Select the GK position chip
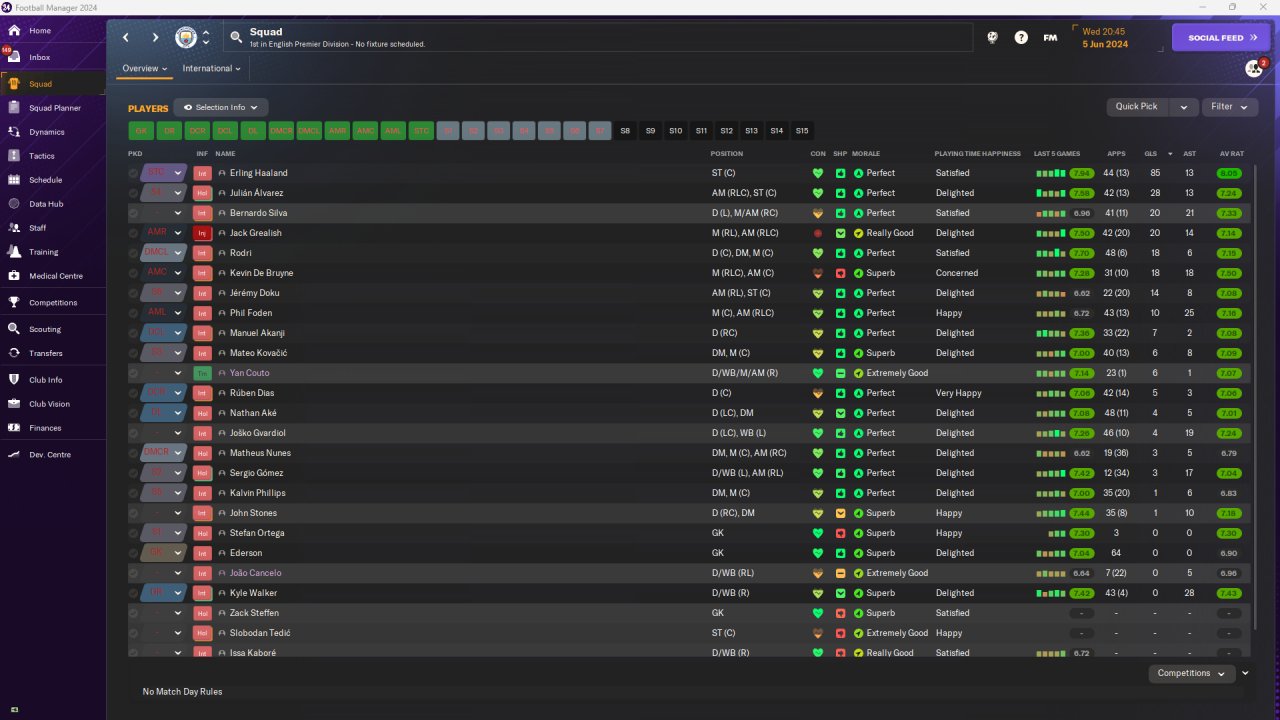The width and height of the screenshot is (1280, 720). tap(141, 131)
